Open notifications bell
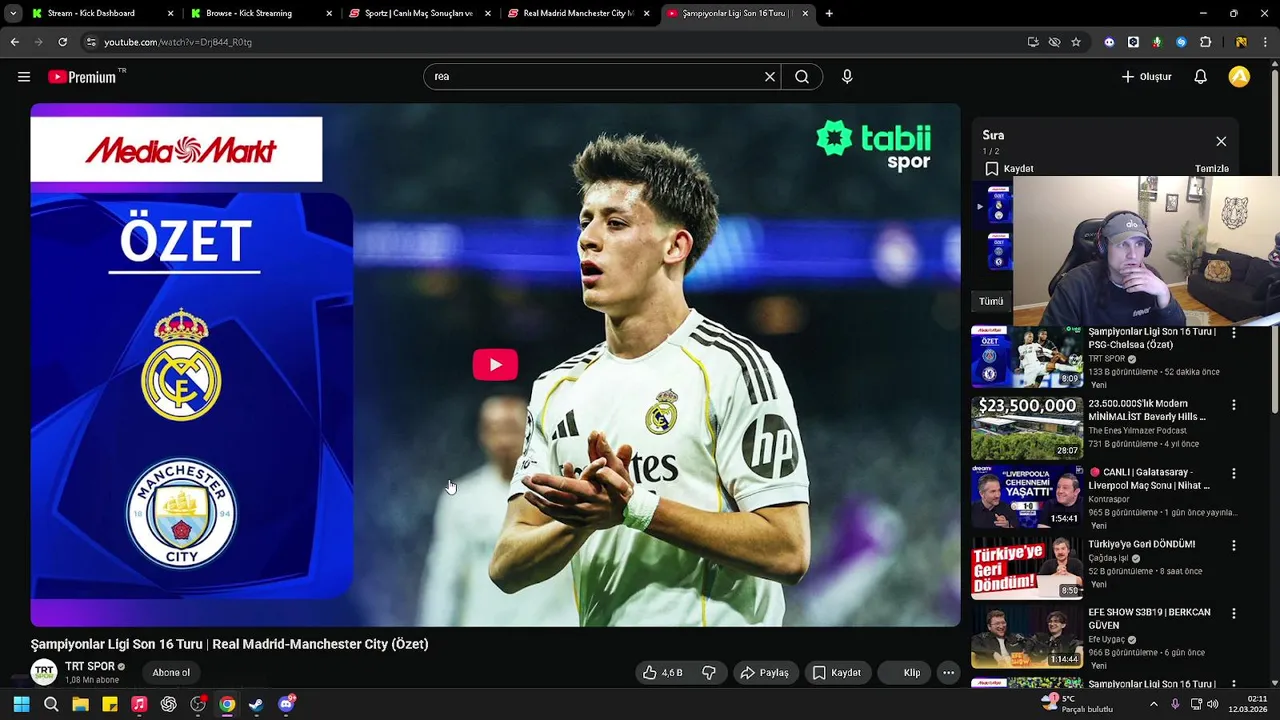 pos(1201,77)
